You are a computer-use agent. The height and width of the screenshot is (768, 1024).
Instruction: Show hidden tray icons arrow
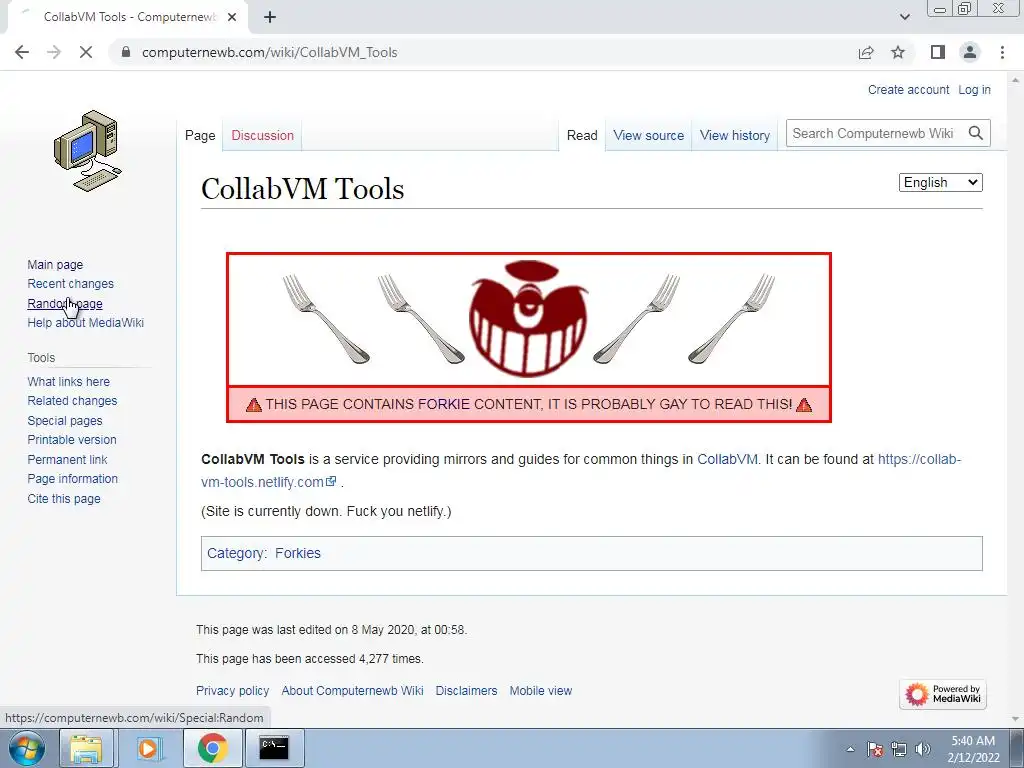(x=850, y=749)
